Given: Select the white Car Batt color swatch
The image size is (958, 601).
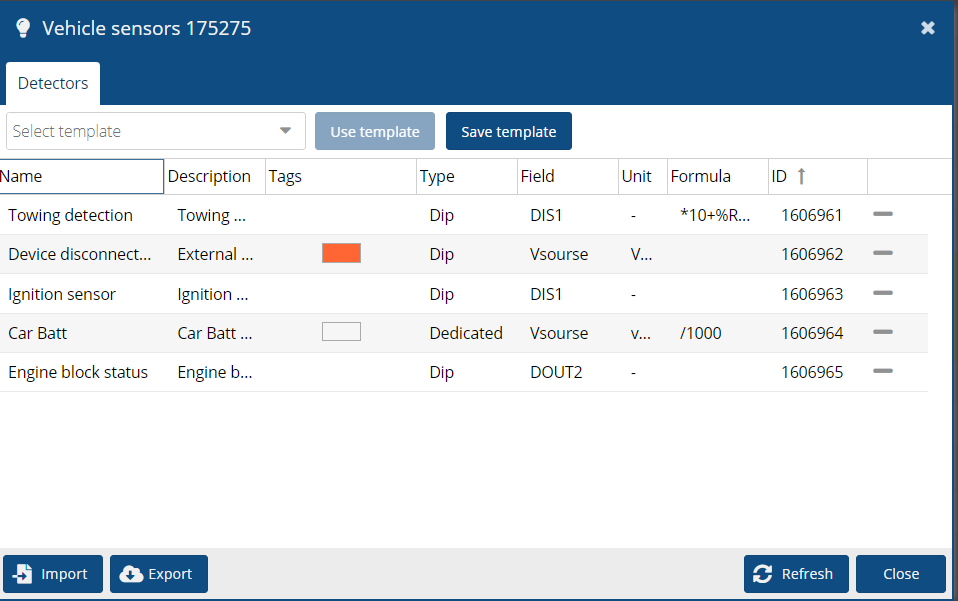Looking at the screenshot, I should [x=341, y=332].
